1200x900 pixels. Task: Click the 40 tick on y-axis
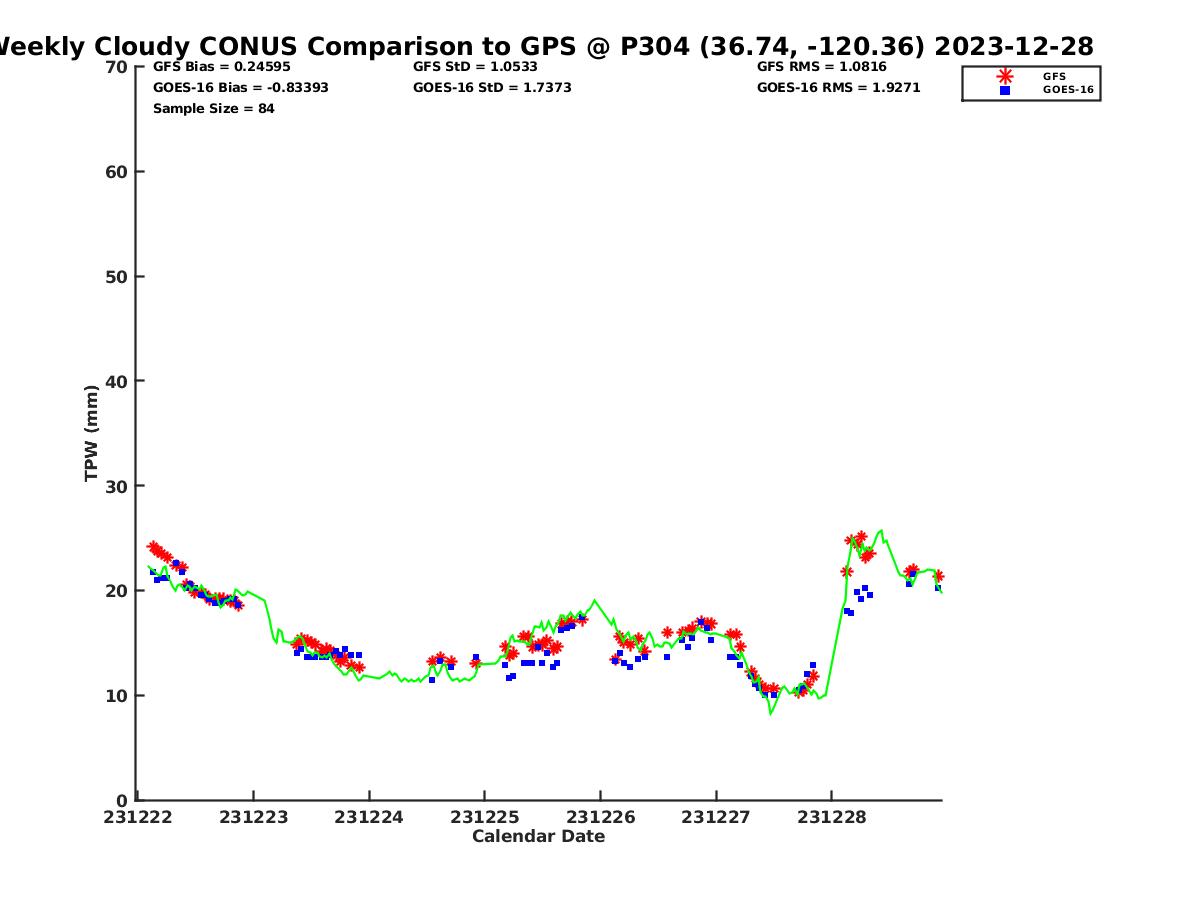pyautogui.click(x=117, y=381)
